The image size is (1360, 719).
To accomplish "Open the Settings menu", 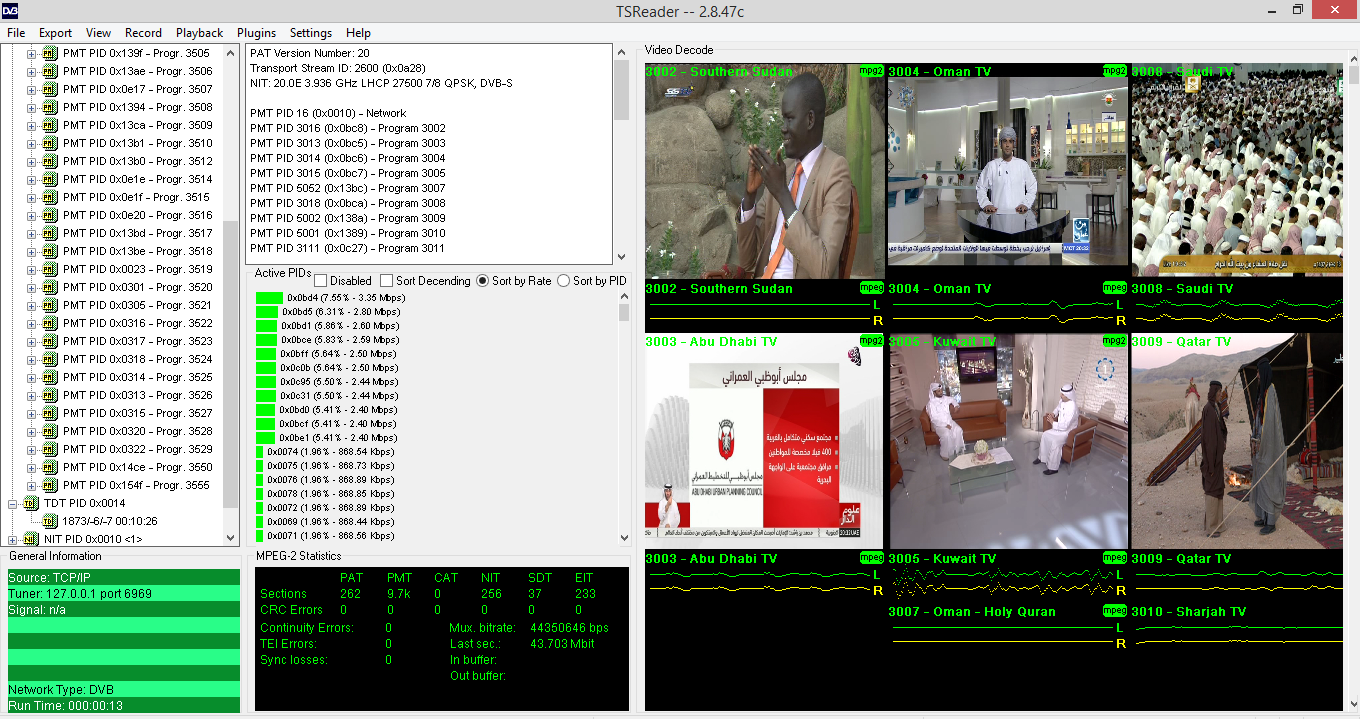I will (x=311, y=33).
